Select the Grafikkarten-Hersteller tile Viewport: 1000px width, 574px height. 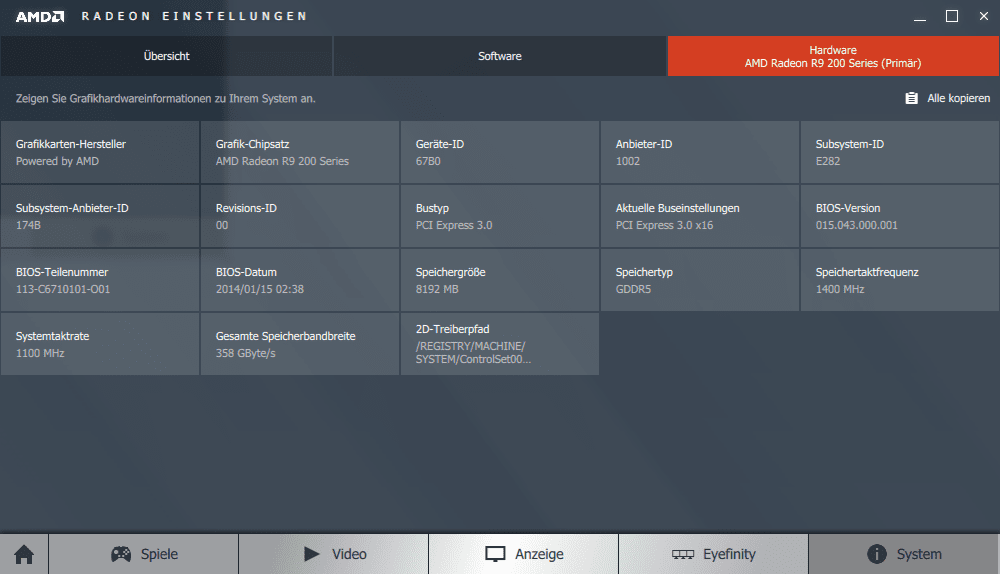click(100, 152)
